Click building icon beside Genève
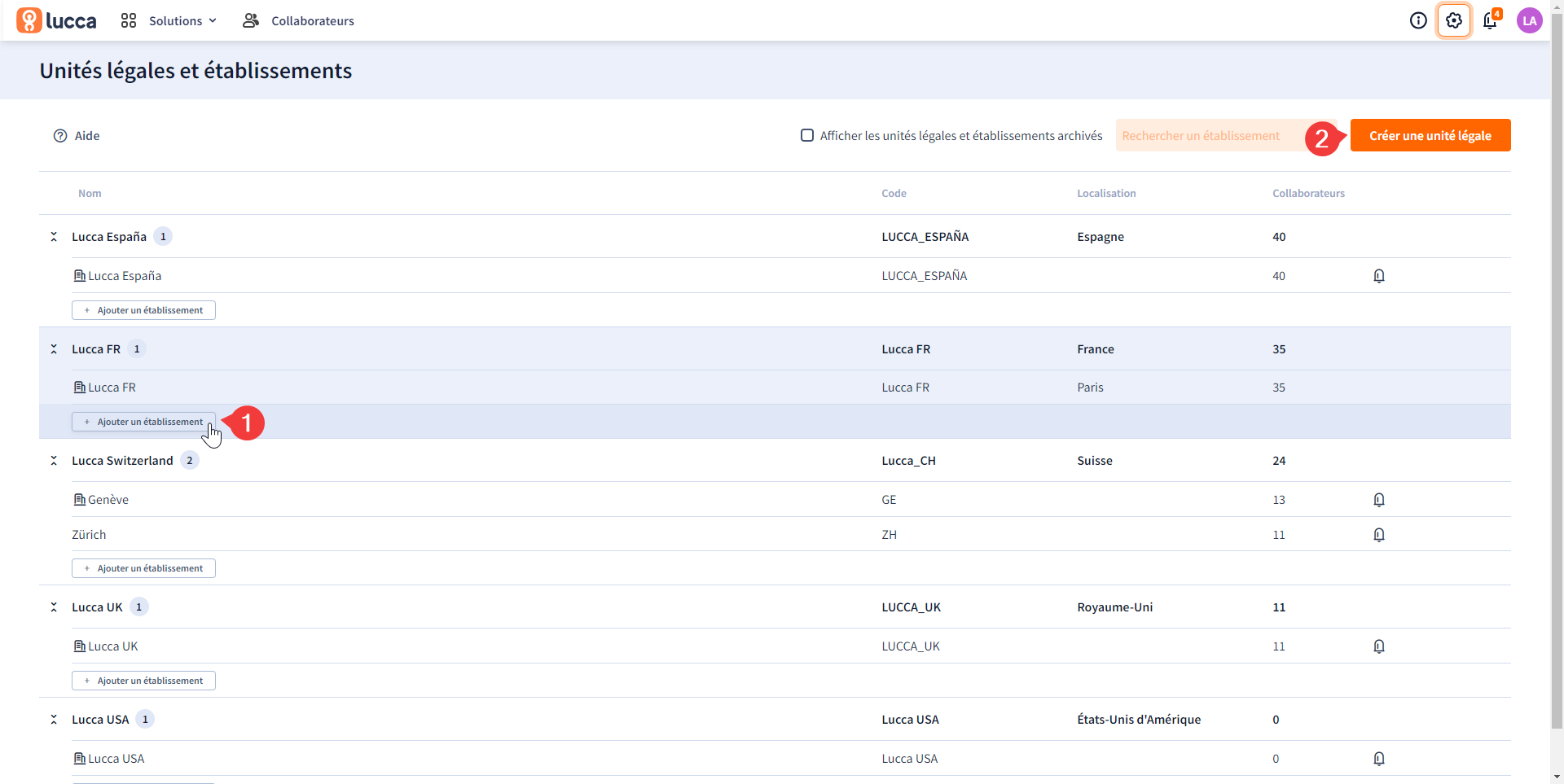Viewport: 1564px width, 784px height. click(x=80, y=500)
